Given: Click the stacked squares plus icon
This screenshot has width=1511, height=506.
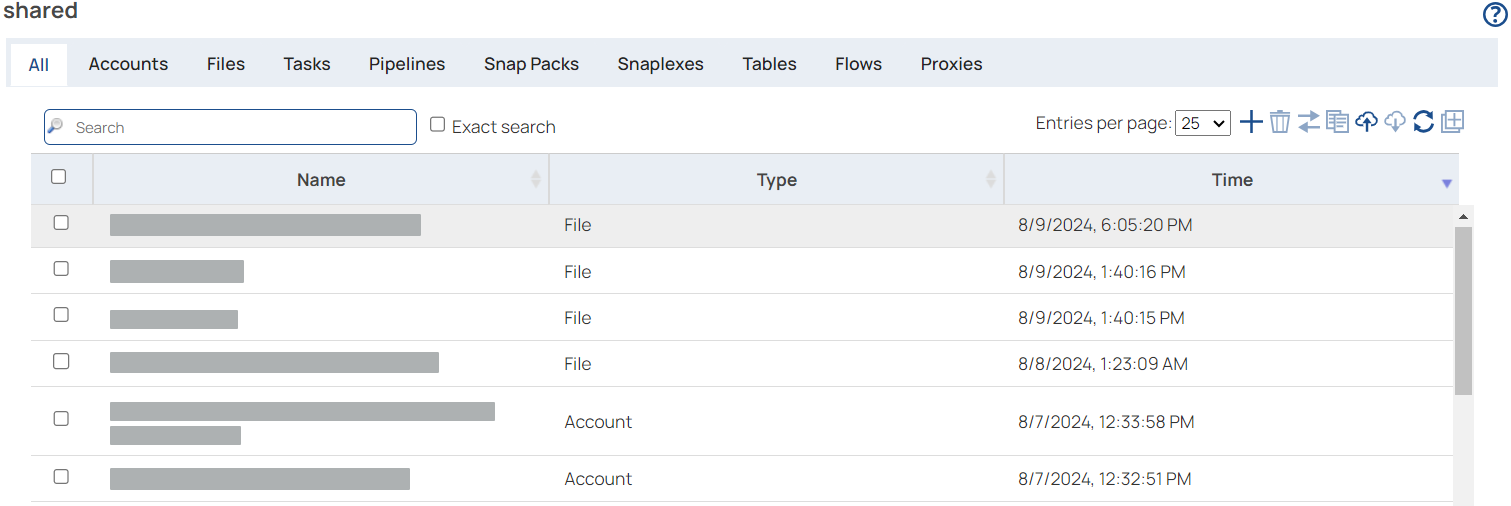Looking at the screenshot, I should (1453, 122).
